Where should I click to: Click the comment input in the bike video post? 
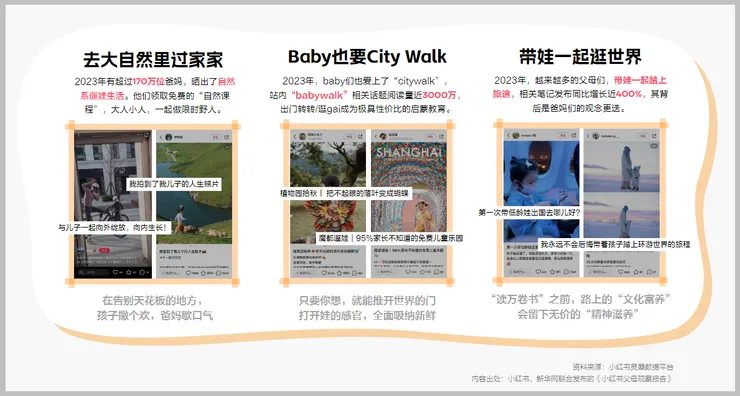[94, 272]
